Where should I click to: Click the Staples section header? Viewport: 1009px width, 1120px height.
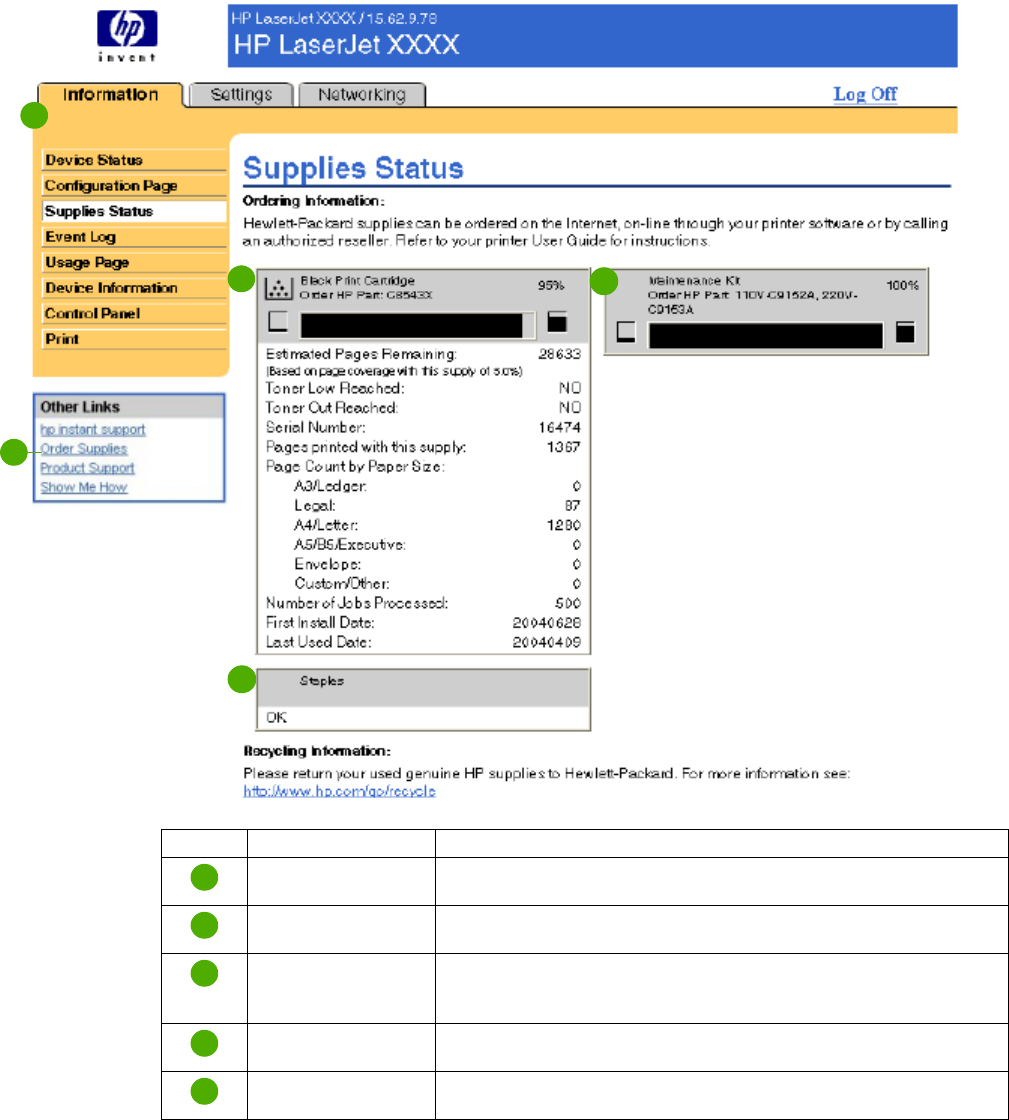[423, 687]
